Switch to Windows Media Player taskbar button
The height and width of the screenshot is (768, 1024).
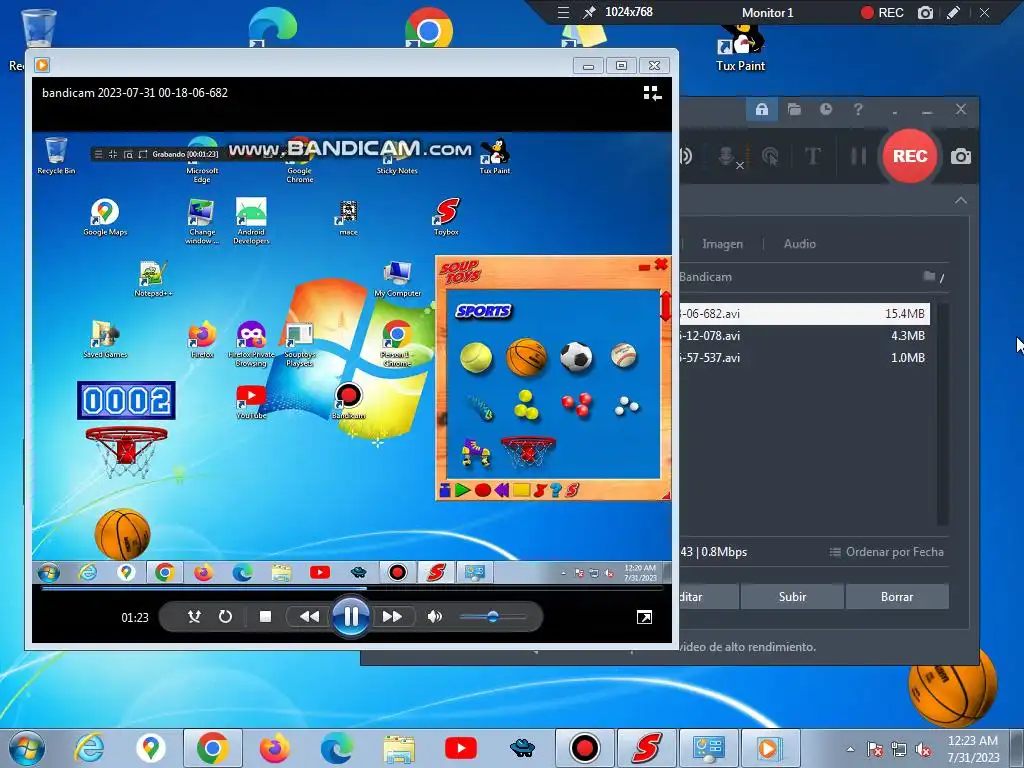(x=769, y=748)
